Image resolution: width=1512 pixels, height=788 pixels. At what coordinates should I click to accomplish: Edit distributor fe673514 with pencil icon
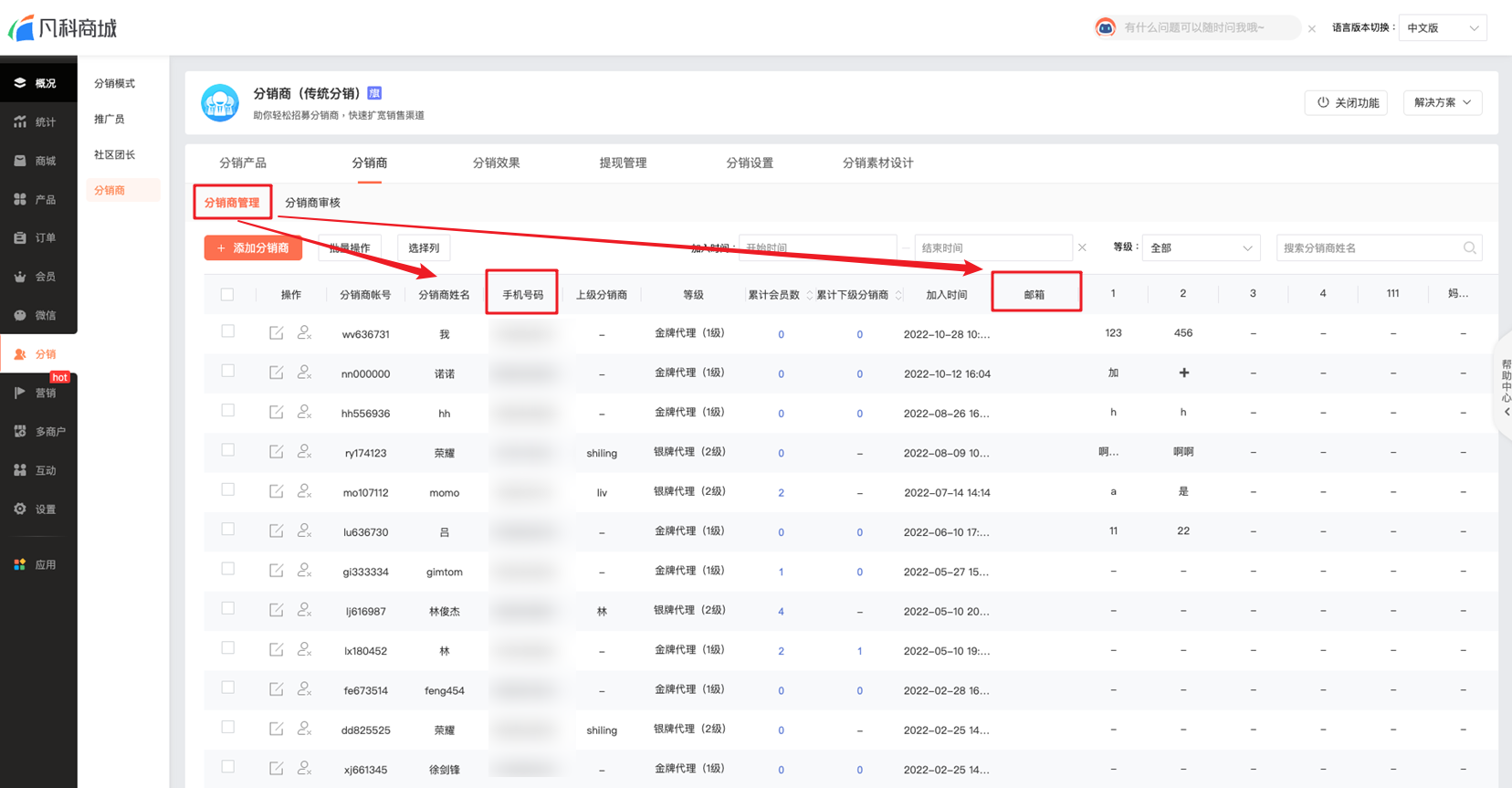coord(276,689)
